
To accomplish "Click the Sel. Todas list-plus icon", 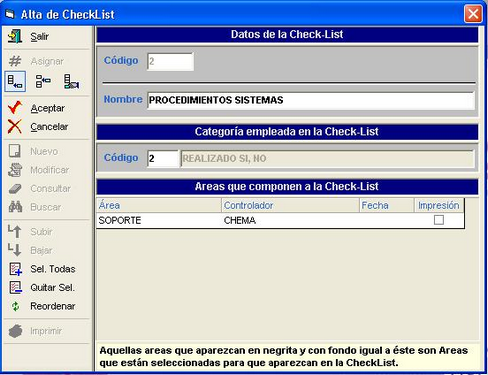I will click(x=16, y=269).
